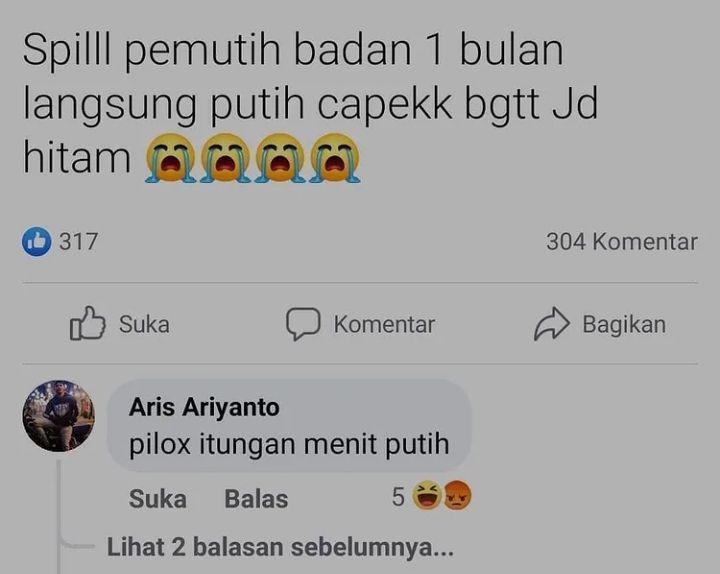The height and width of the screenshot is (574, 720).
Task: Tap the first crying emoji in the post
Action: [170, 158]
